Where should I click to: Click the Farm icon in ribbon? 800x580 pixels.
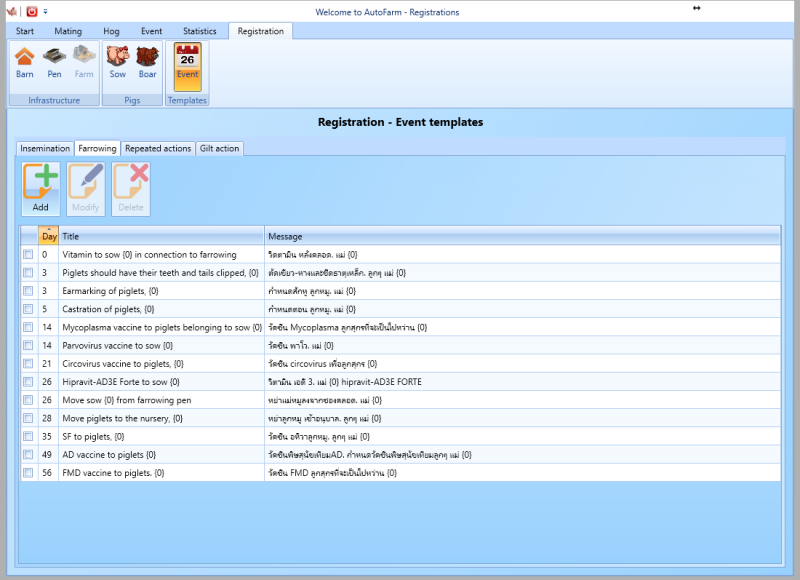[x=83, y=62]
